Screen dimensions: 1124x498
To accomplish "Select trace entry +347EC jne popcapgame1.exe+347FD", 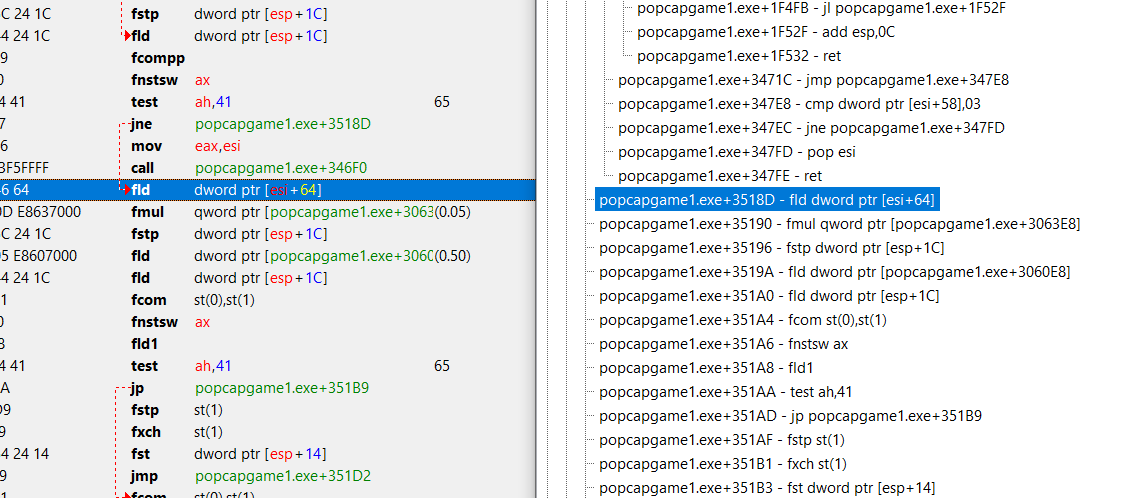I will point(811,128).
